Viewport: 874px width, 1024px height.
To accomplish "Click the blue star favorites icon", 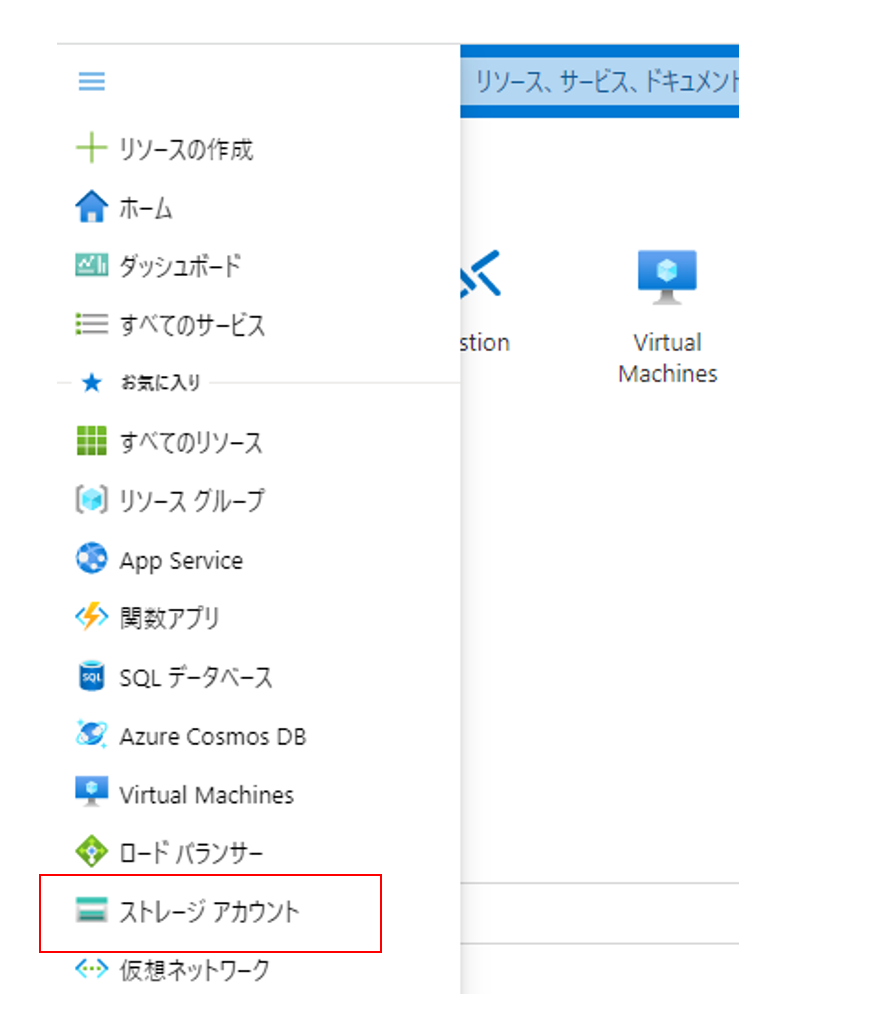I will [91, 383].
